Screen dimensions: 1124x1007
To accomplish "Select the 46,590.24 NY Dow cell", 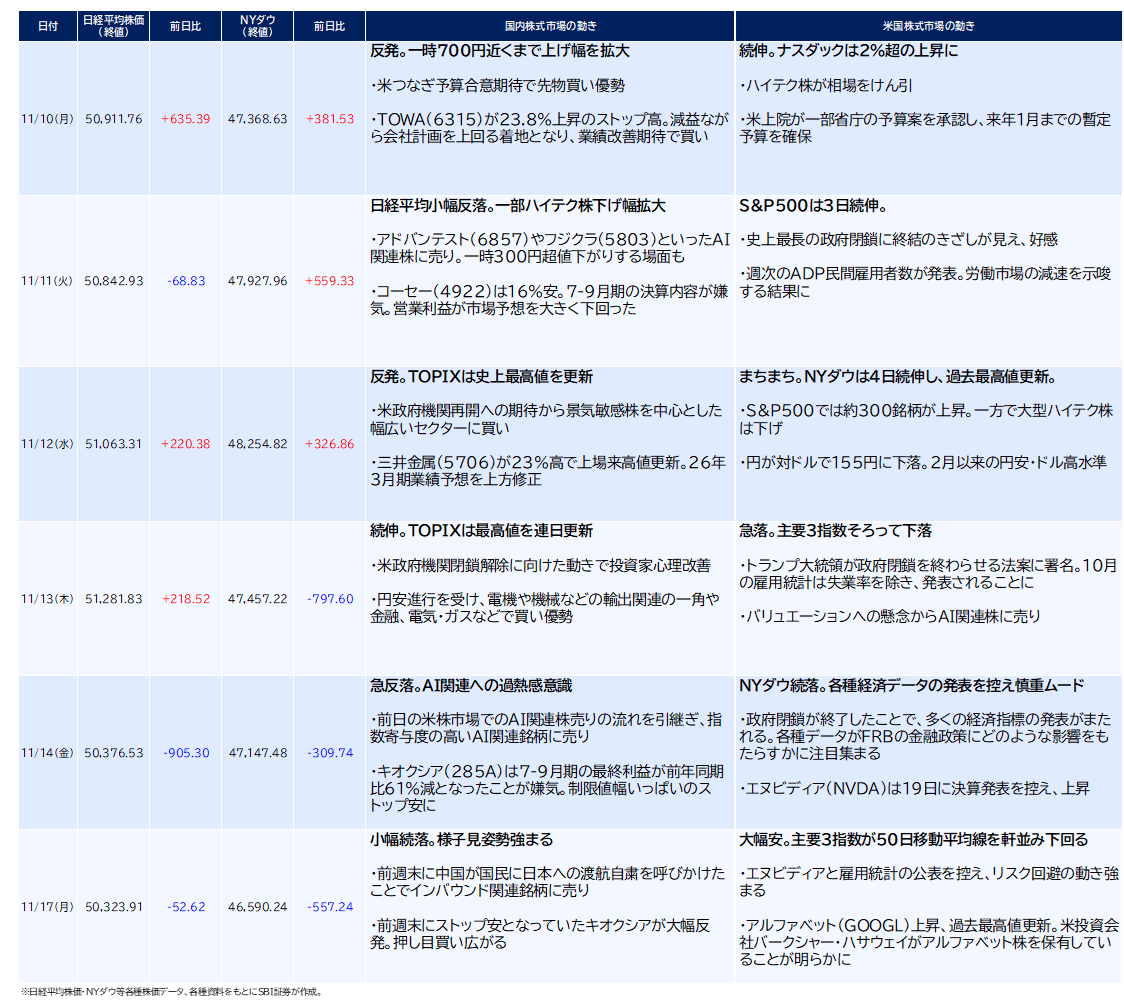I will tap(257, 907).
